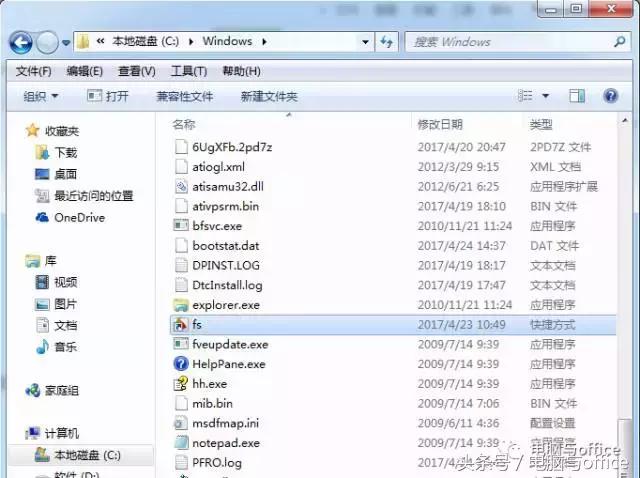Click 本地磁盘 (C:) breadcrumb in address bar
Image resolution: width=640 pixels, height=478 pixels.
click(145, 41)
